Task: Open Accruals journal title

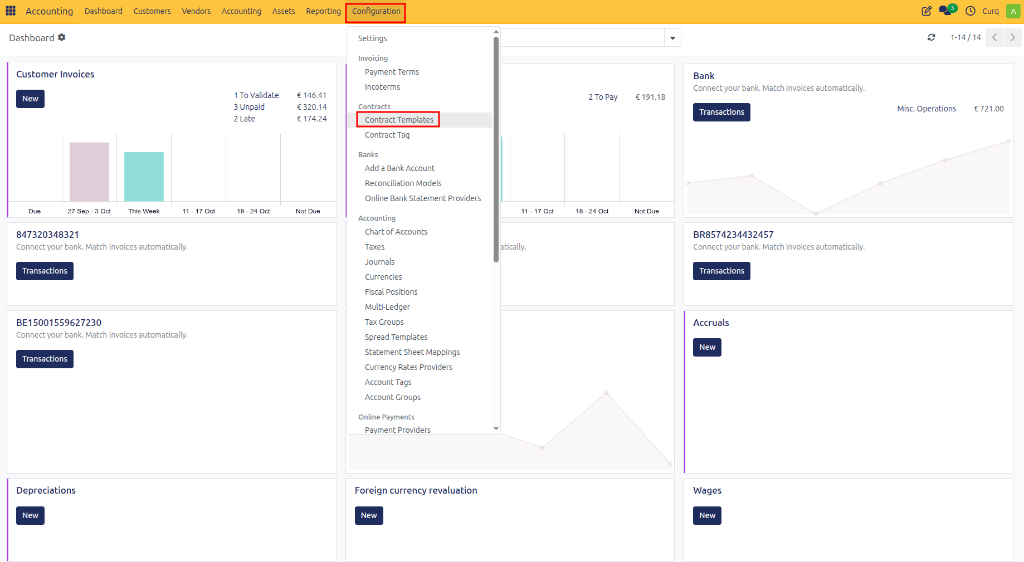Action: pos(711,323)
